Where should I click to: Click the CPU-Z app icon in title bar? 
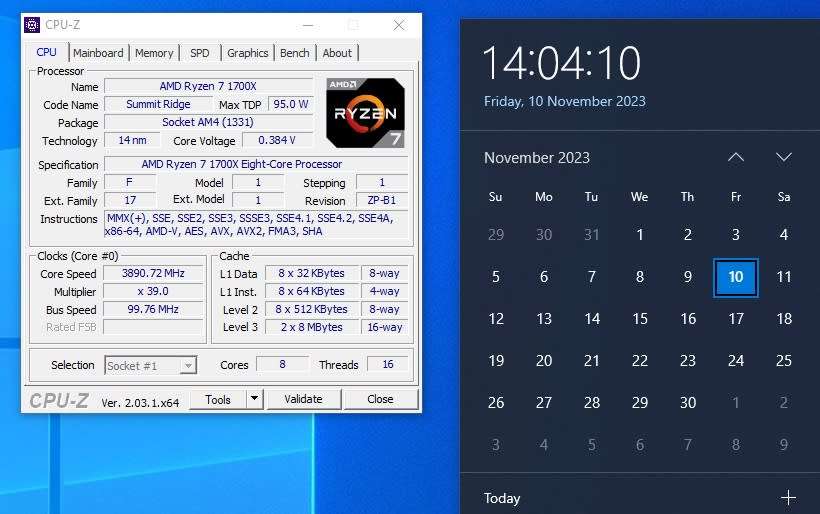pos(32,25)
